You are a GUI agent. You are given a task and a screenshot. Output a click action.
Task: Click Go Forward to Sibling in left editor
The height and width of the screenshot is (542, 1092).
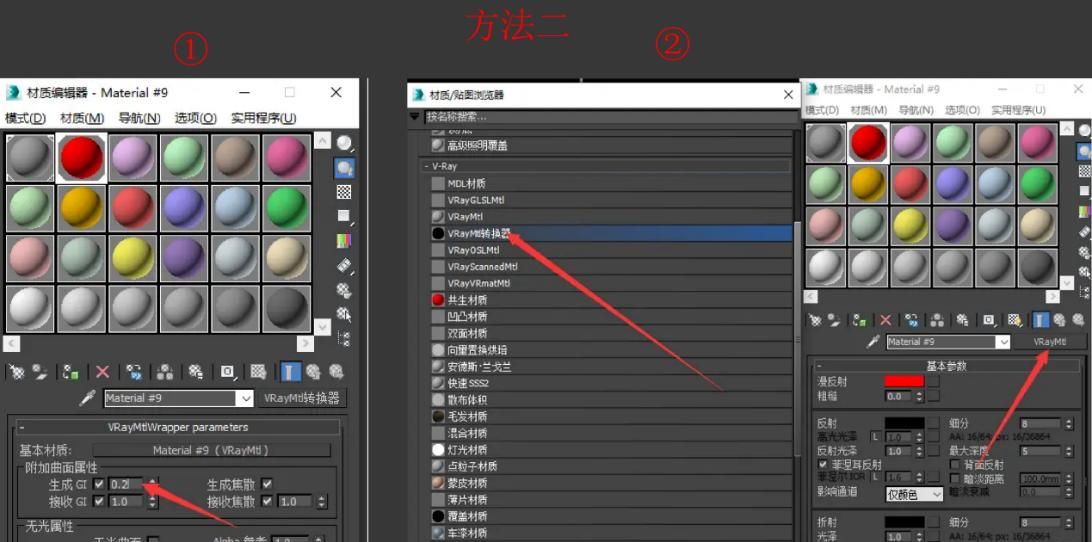click(x=336, y=372)
